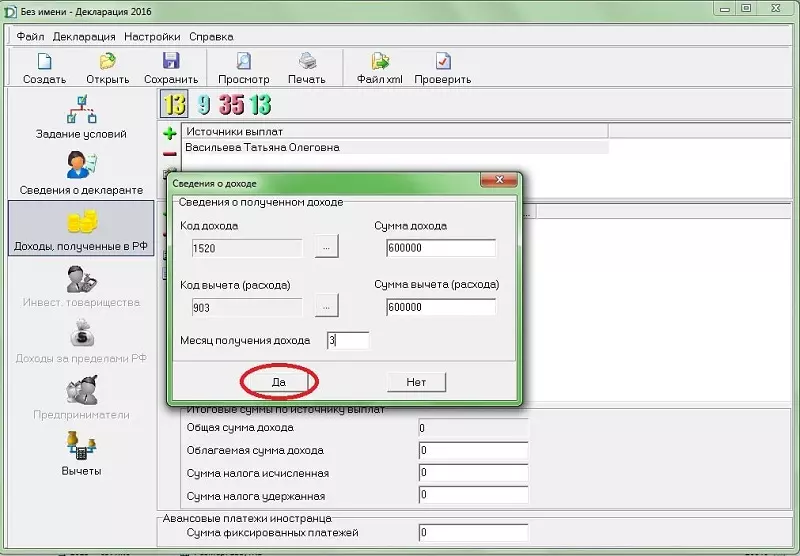Save the declaration with Сохранить

[x=171, y=68]
